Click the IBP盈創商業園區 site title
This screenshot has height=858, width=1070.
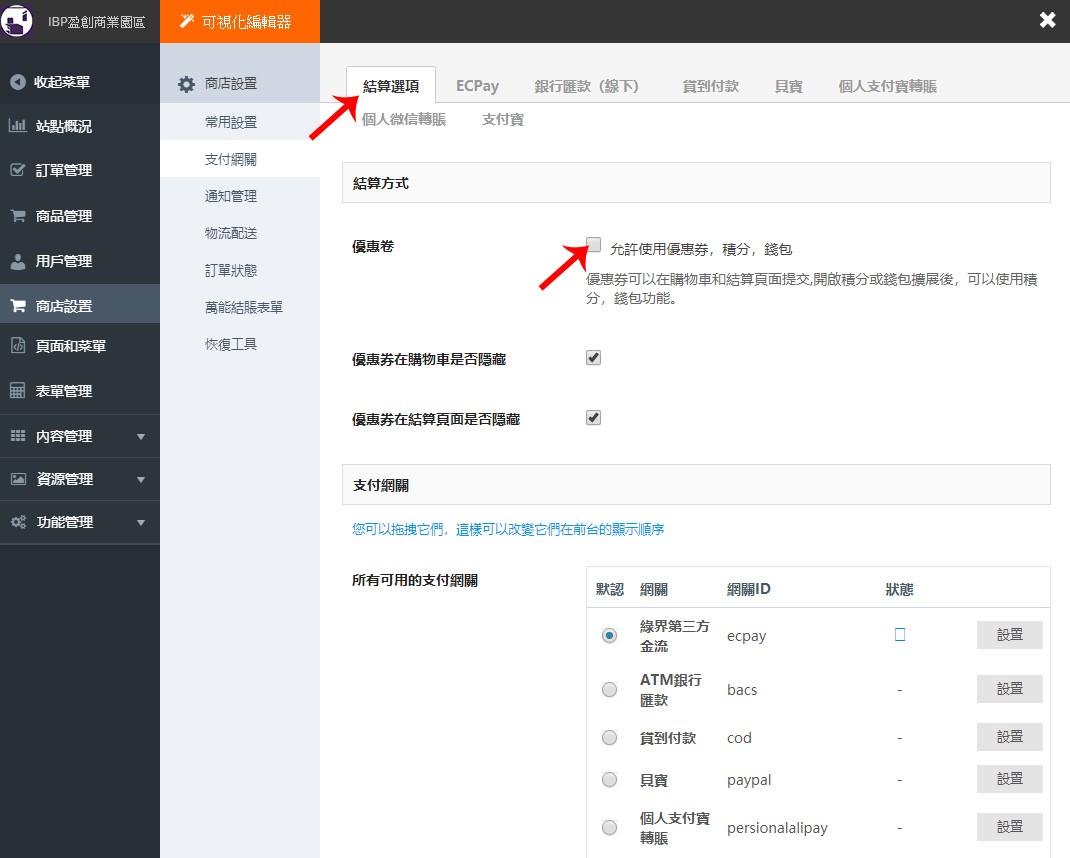(96, 22)
